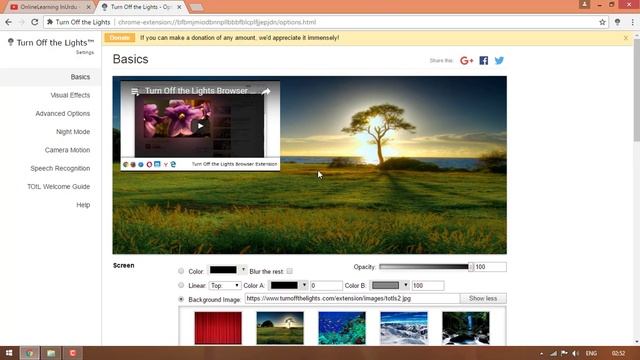Open the video playlist menu icon
The width and height of the screenshot is (640, 360).
[135, 91]
